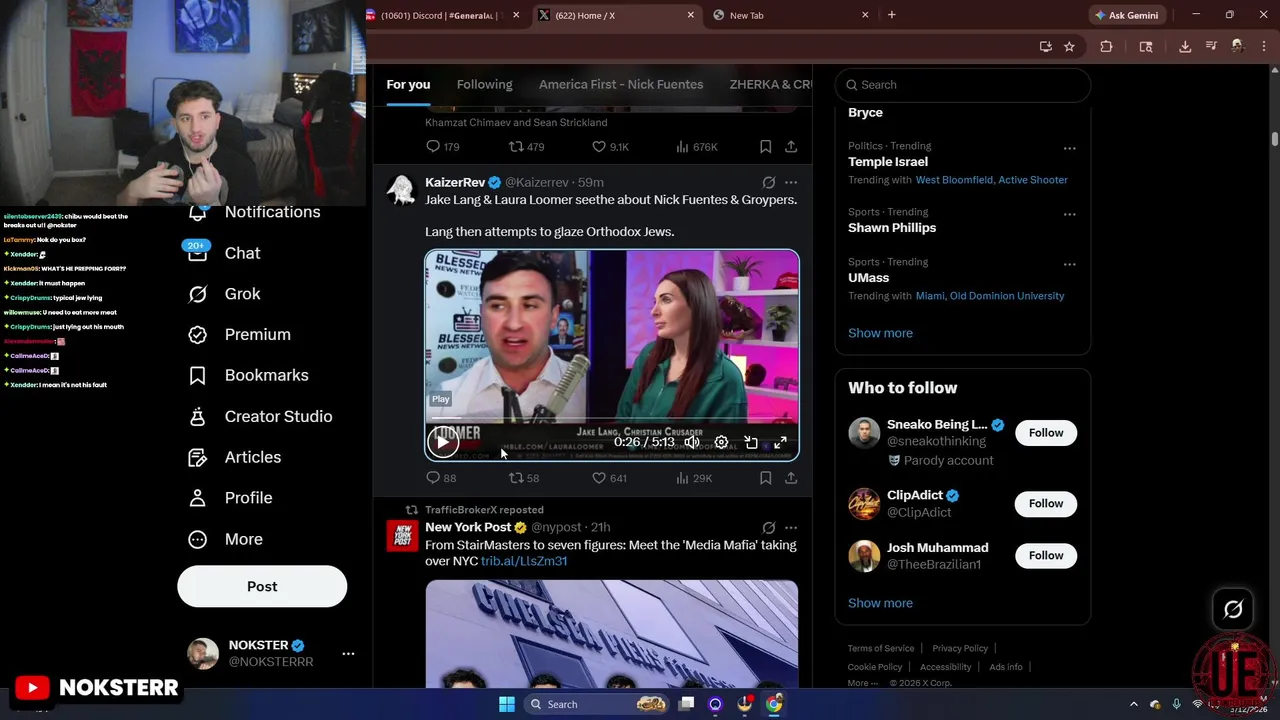1280x720 pixels.
Task: Open more options on New York Post tweet
Action: tap(791, 527)
